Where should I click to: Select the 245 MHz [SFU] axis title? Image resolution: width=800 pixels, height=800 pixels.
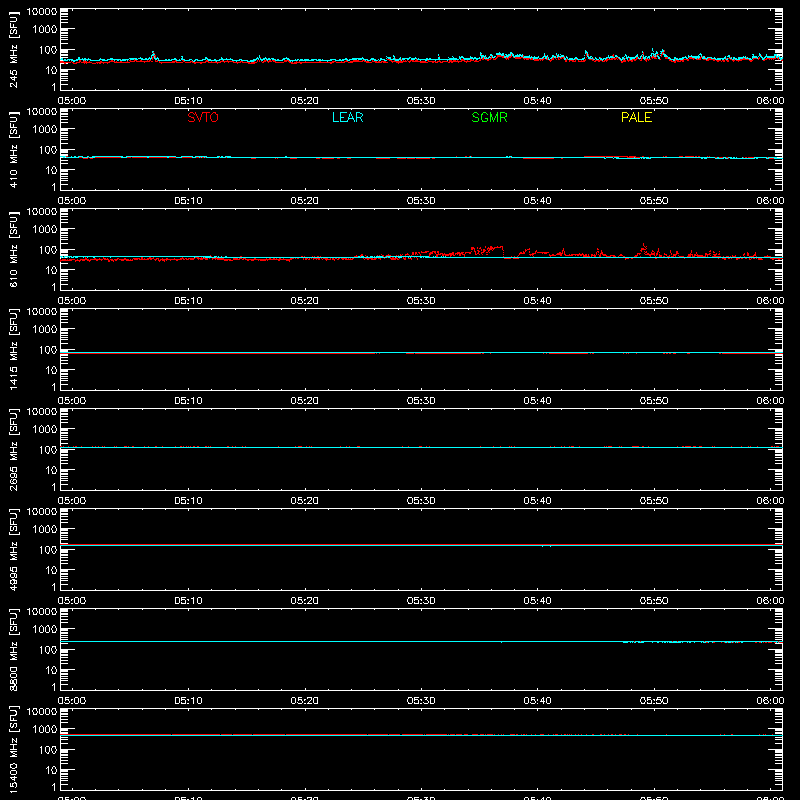pyautogui.click(x=13, y=49)
